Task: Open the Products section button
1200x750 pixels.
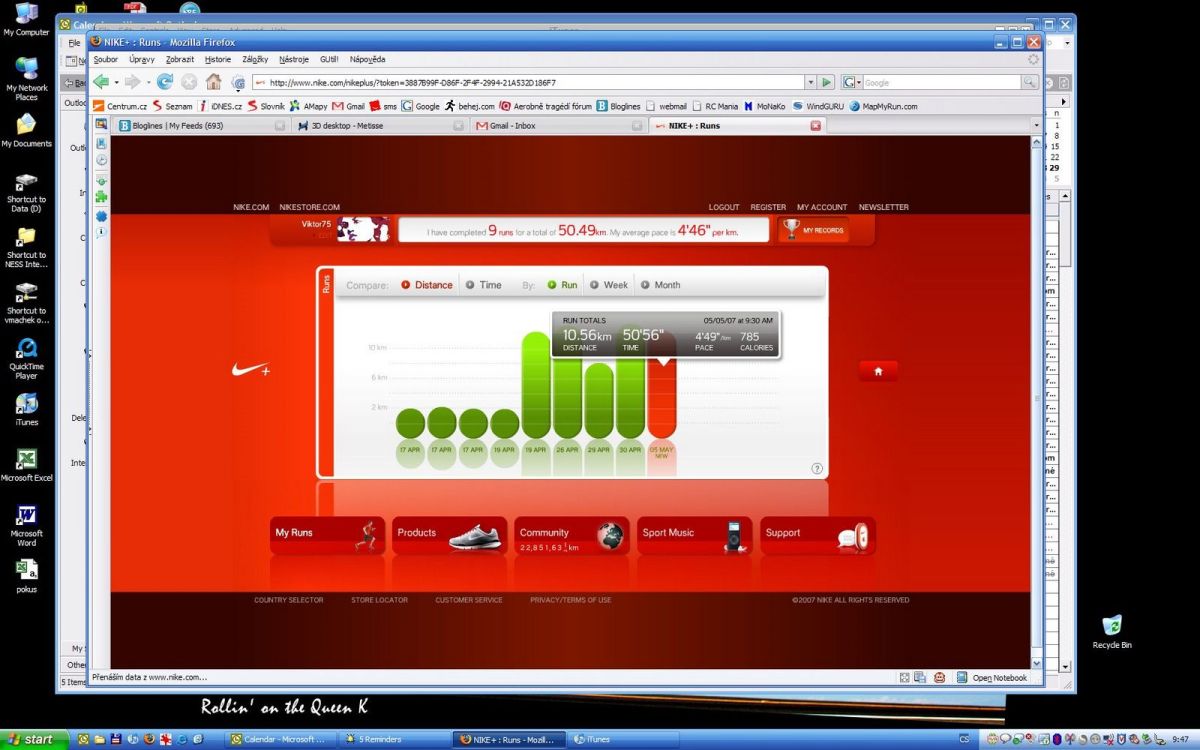Action: coord(450,536)
